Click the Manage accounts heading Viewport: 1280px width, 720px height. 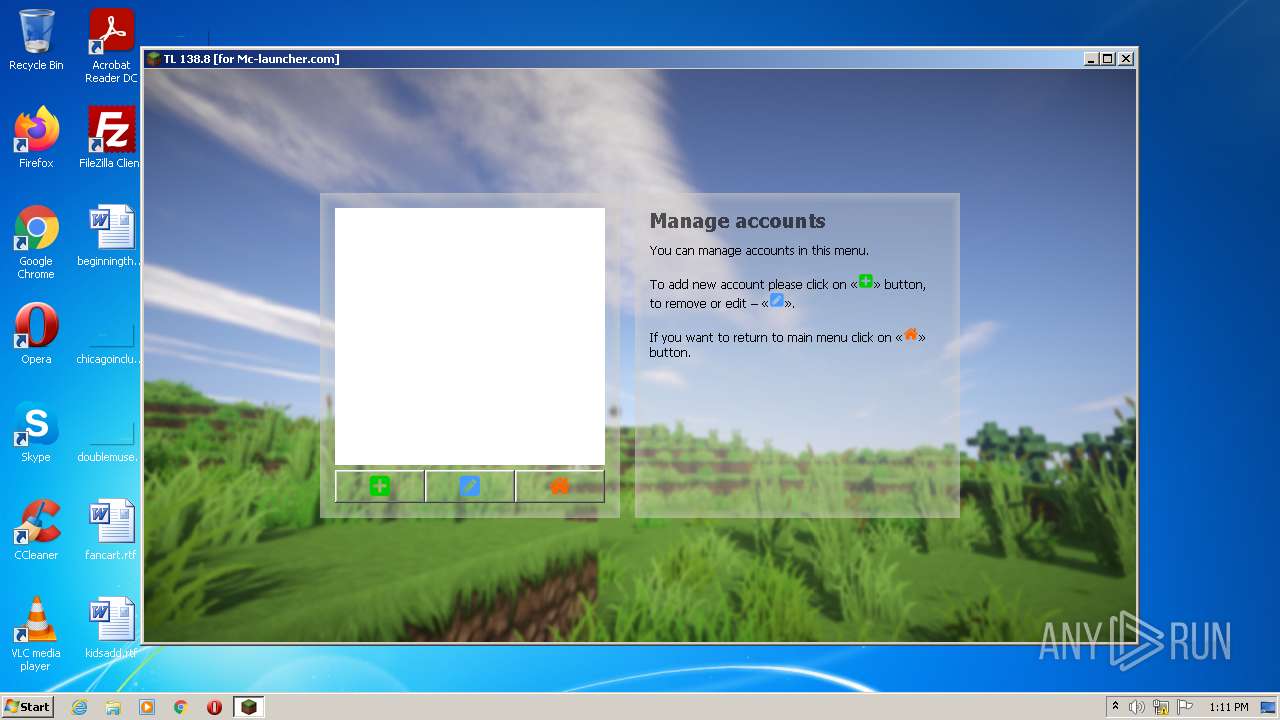click(738, 221)
